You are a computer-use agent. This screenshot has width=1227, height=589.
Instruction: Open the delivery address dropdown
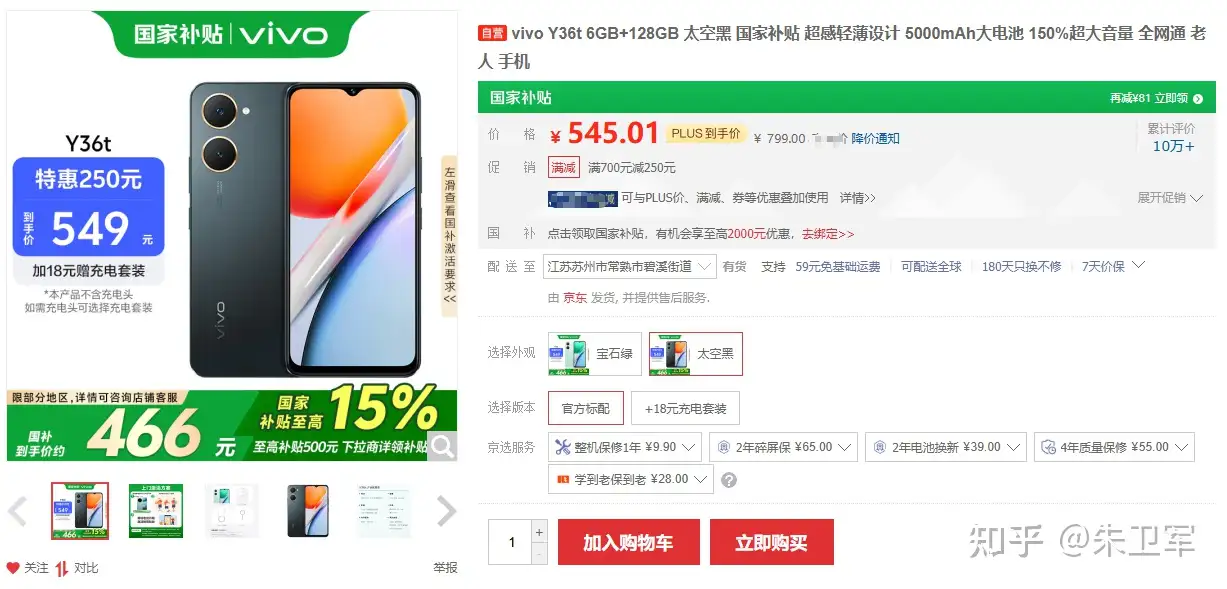coord(630,267)
